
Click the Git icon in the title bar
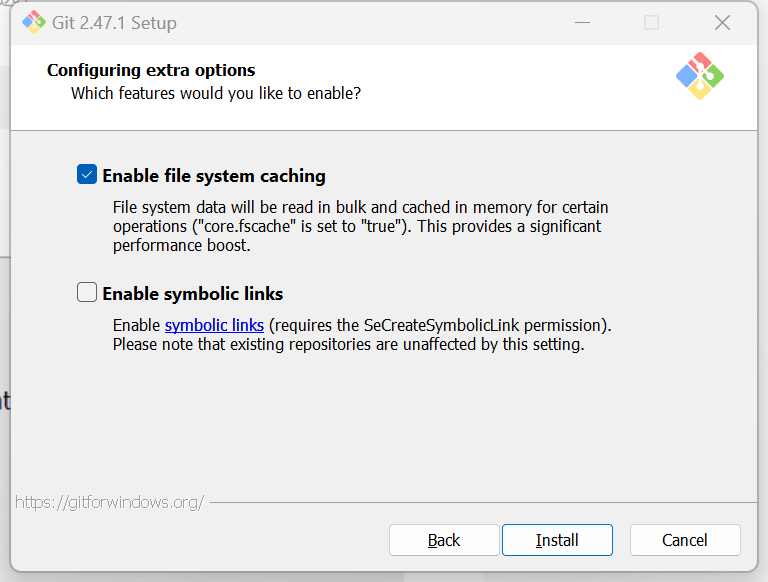pyautogui.click(x=34, y=22)
